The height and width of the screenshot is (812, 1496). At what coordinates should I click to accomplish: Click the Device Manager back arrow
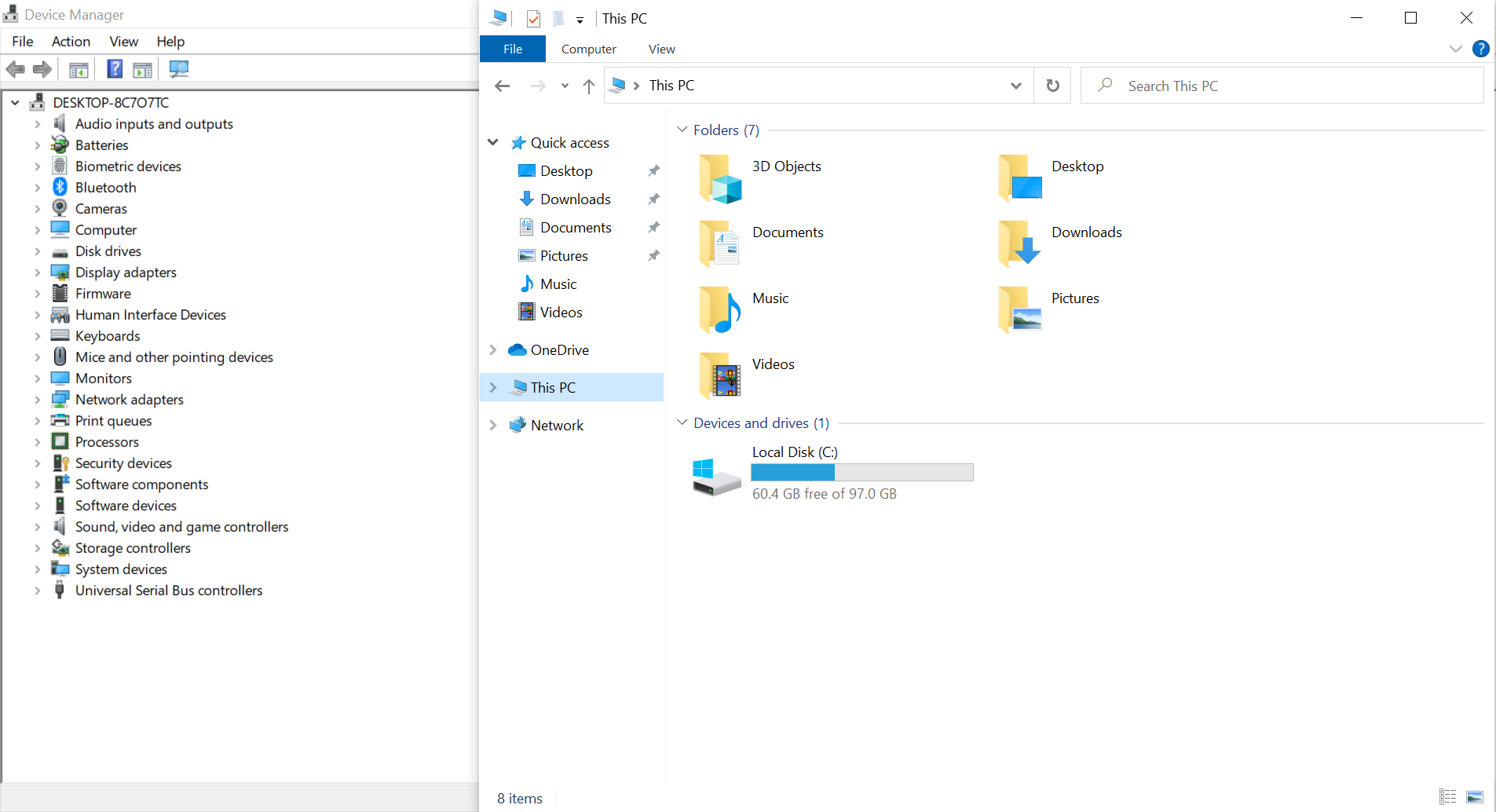click(x=15, y=69)
